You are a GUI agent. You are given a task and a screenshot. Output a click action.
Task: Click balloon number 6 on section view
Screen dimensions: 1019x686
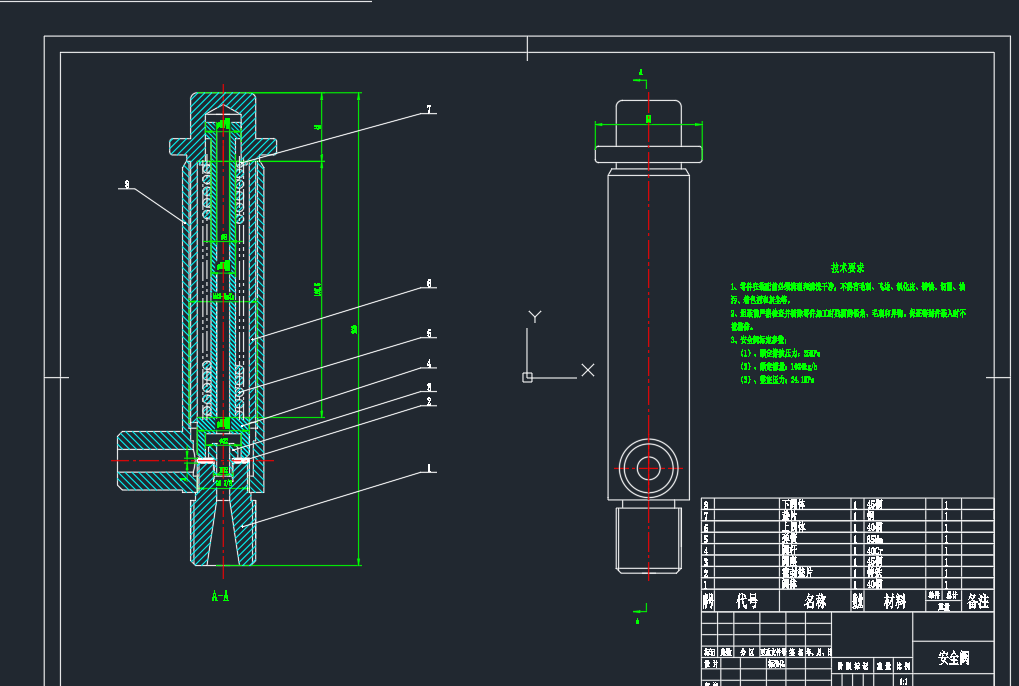[429, 283]
